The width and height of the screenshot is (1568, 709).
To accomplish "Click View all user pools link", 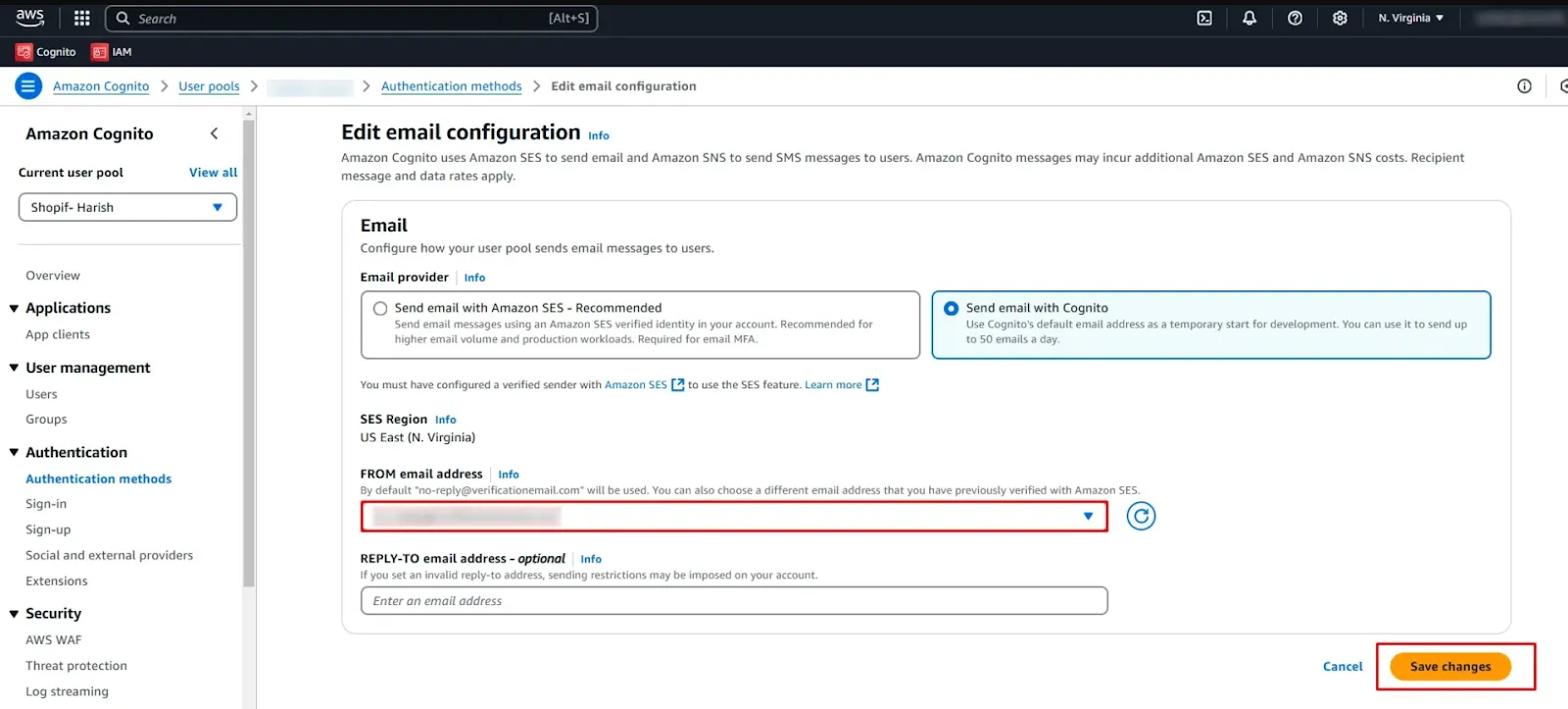I will point(214,173).
